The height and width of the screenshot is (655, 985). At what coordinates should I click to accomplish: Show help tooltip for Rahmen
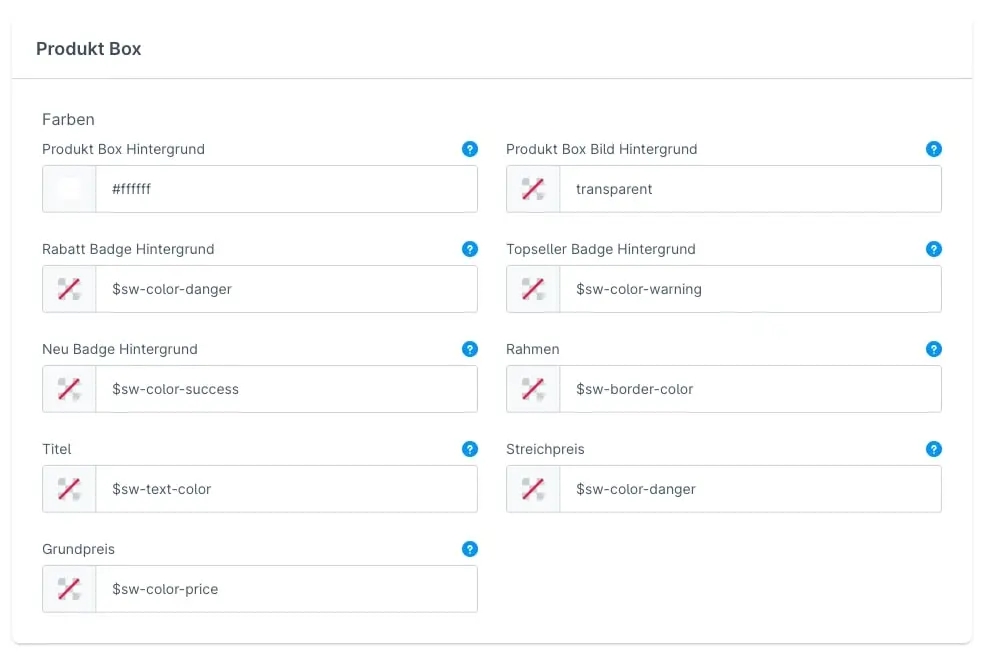point(934,349)
